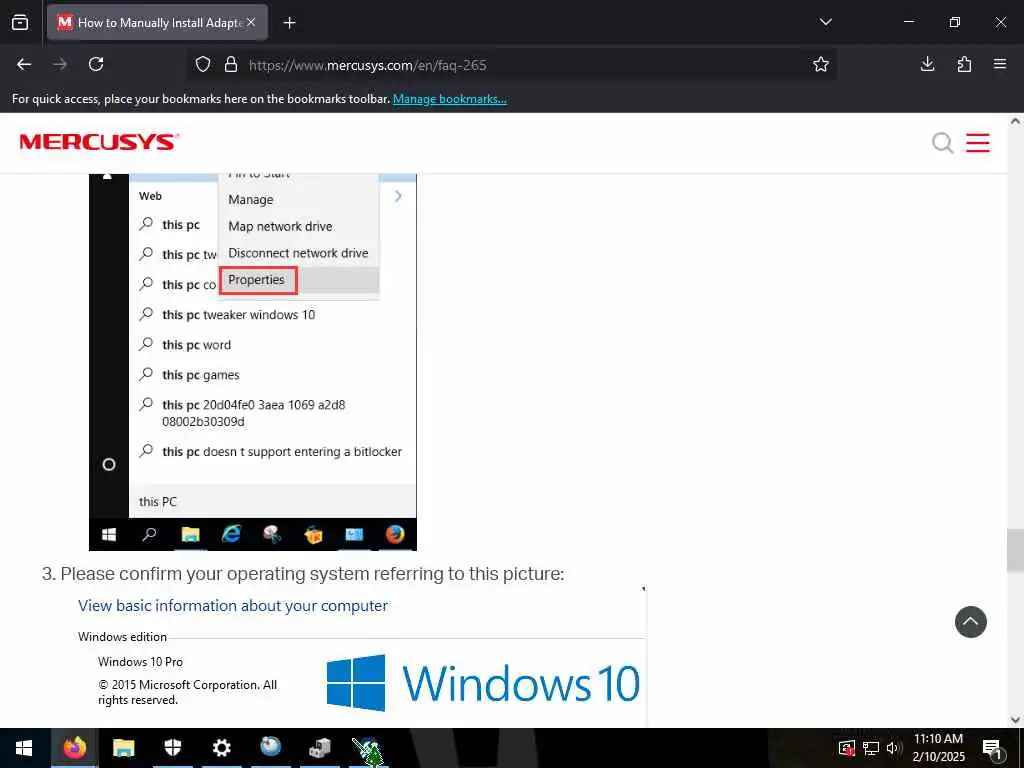
Task: Open Mercusys site search
Action: (x=942, y=142)
